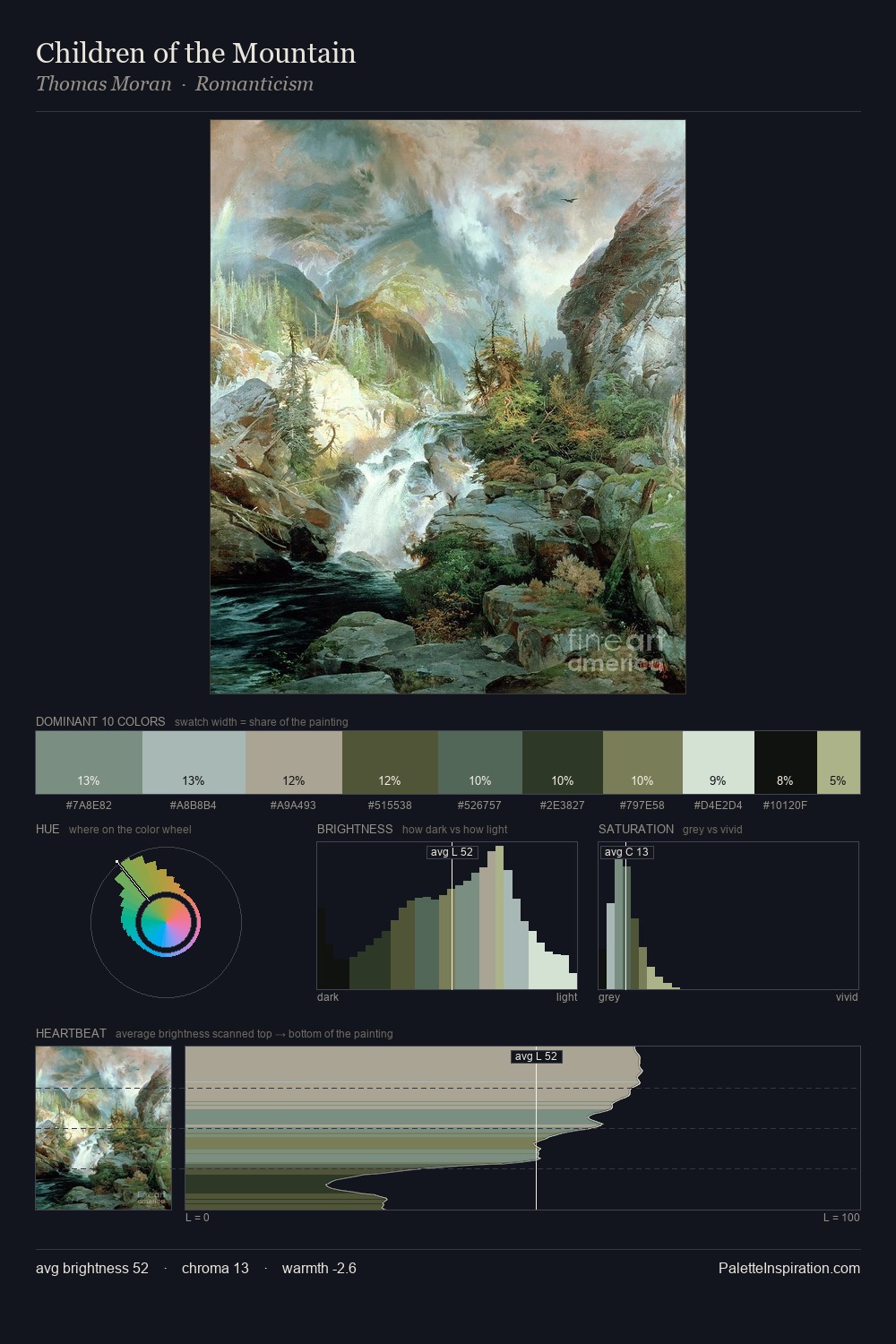Click the hex code #526757 label
Screen dimensions: 896x1344
click(x=479, y=806)
